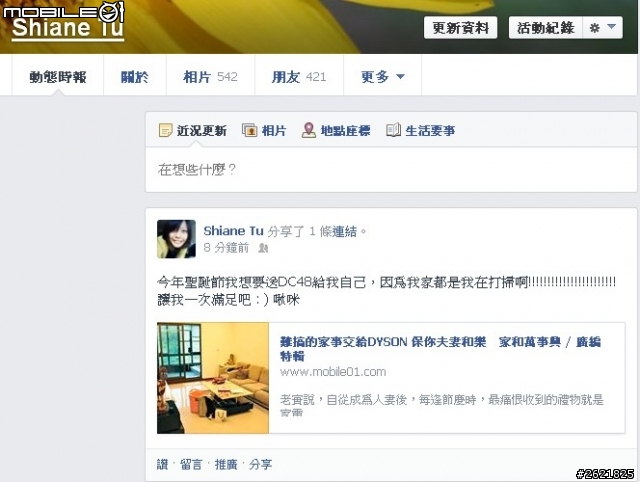Click the location pin icon
This screenshot has height=482, width=640.
[309, 130]
